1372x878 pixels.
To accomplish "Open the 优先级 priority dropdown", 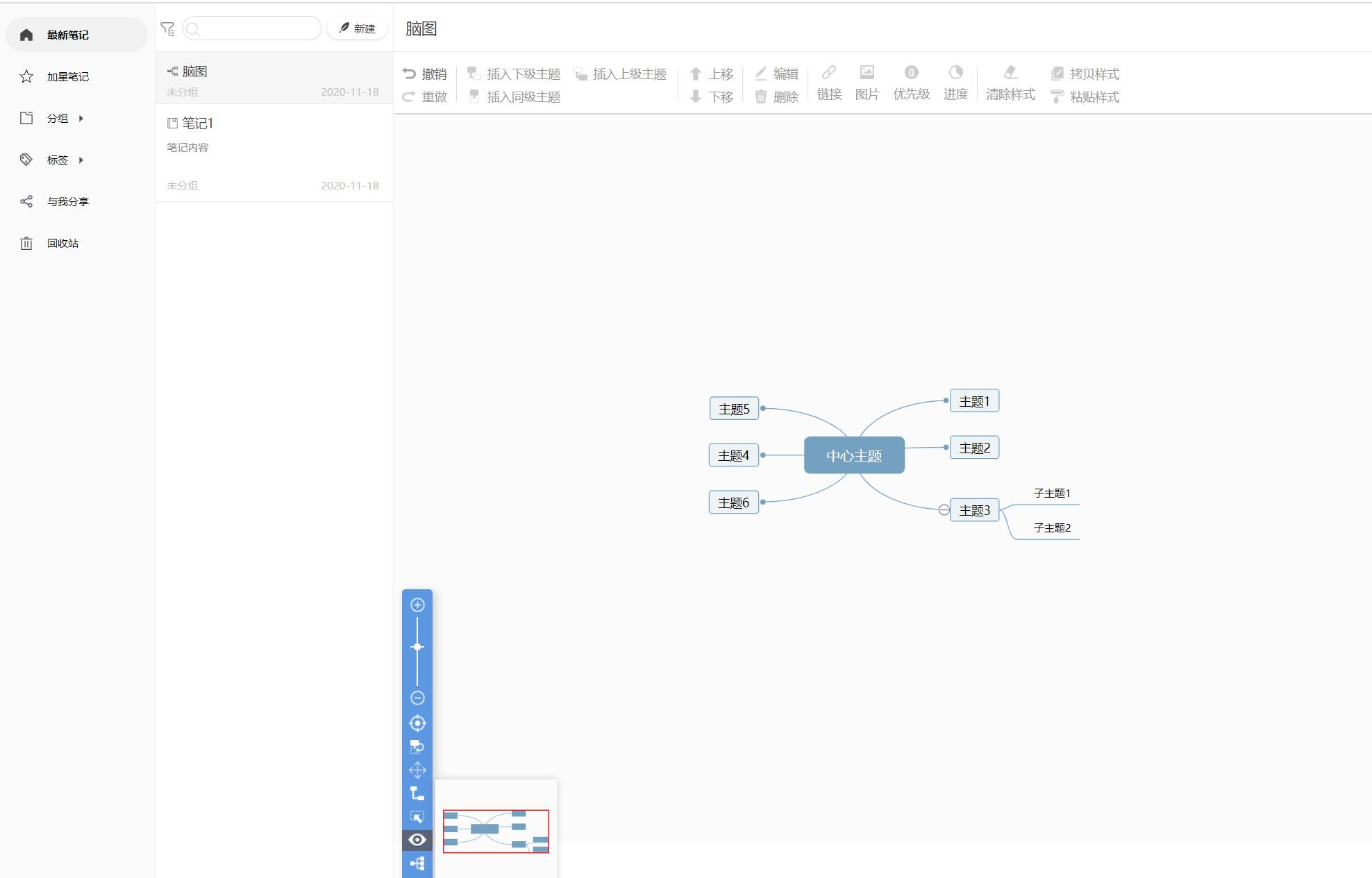I will tap(911, 83).
